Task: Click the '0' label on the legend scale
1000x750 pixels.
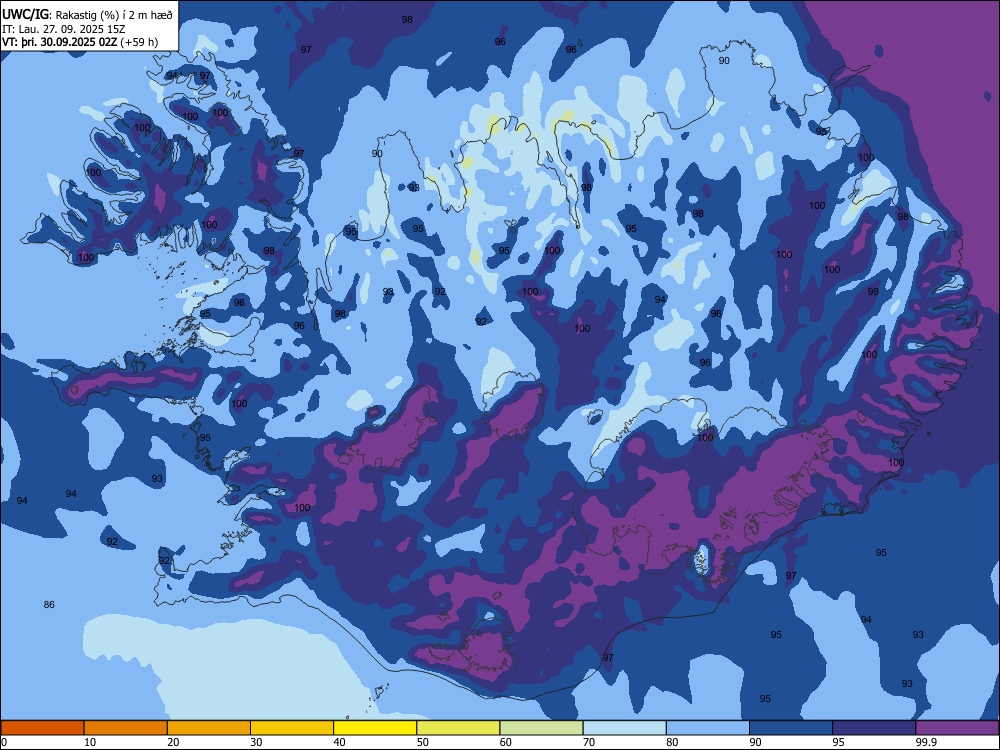Action: coord(4,742)
